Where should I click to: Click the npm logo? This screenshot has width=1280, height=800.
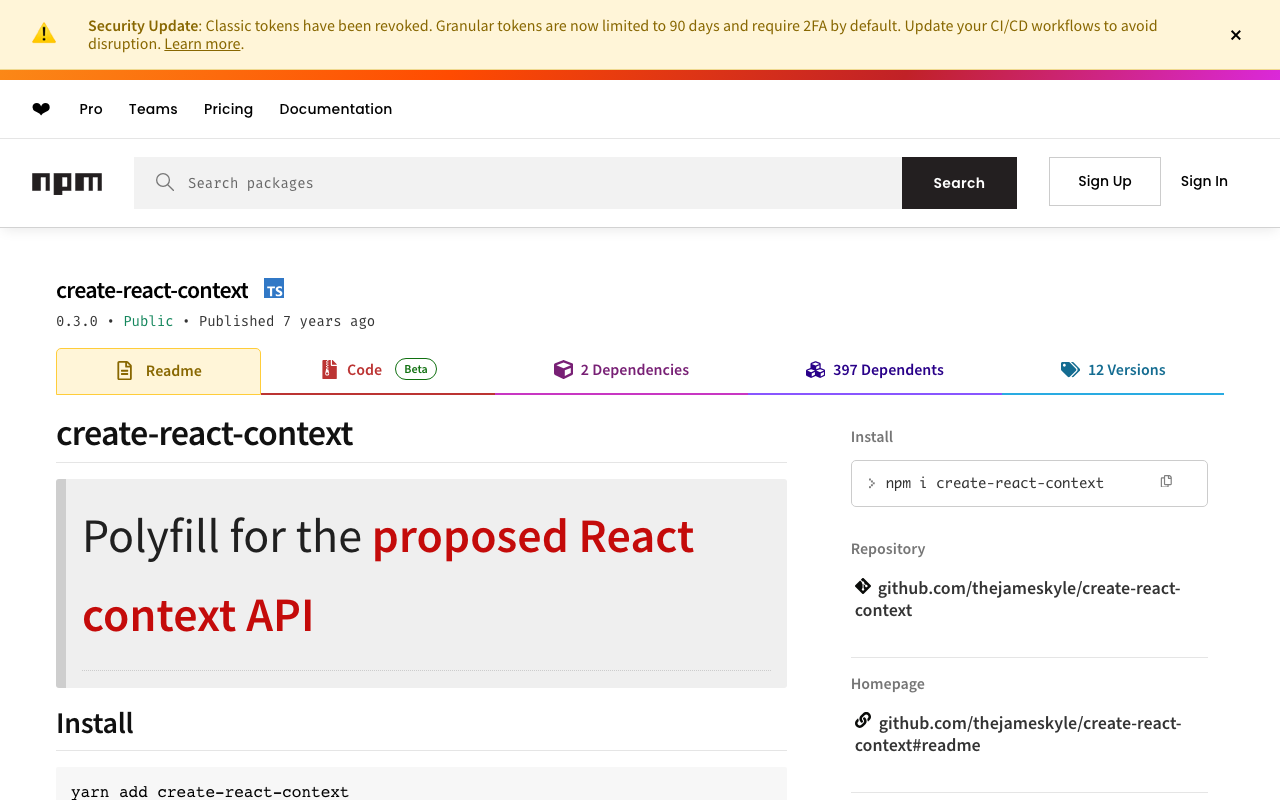pos(67,183)
